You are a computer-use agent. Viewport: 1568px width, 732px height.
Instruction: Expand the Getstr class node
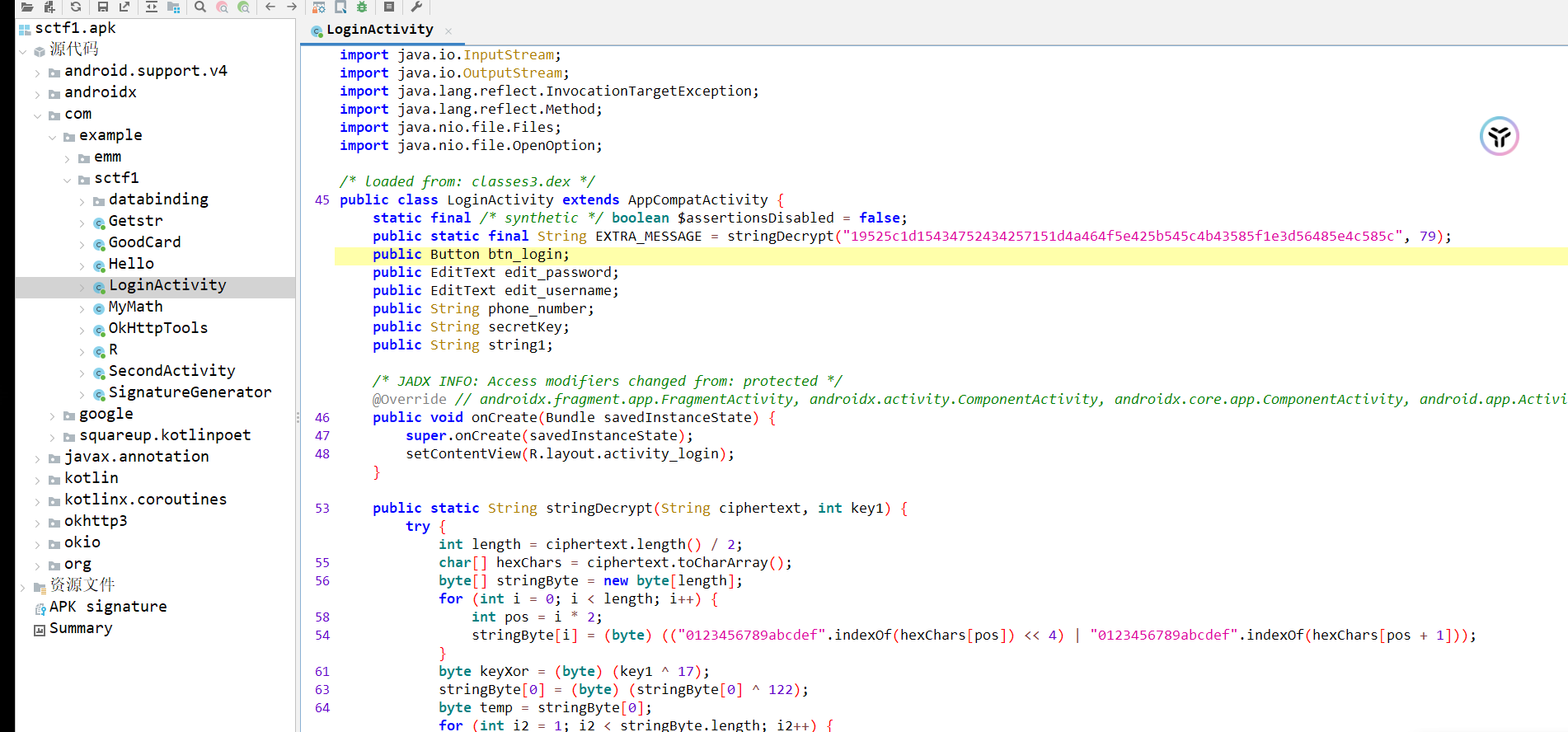point(82,223)
